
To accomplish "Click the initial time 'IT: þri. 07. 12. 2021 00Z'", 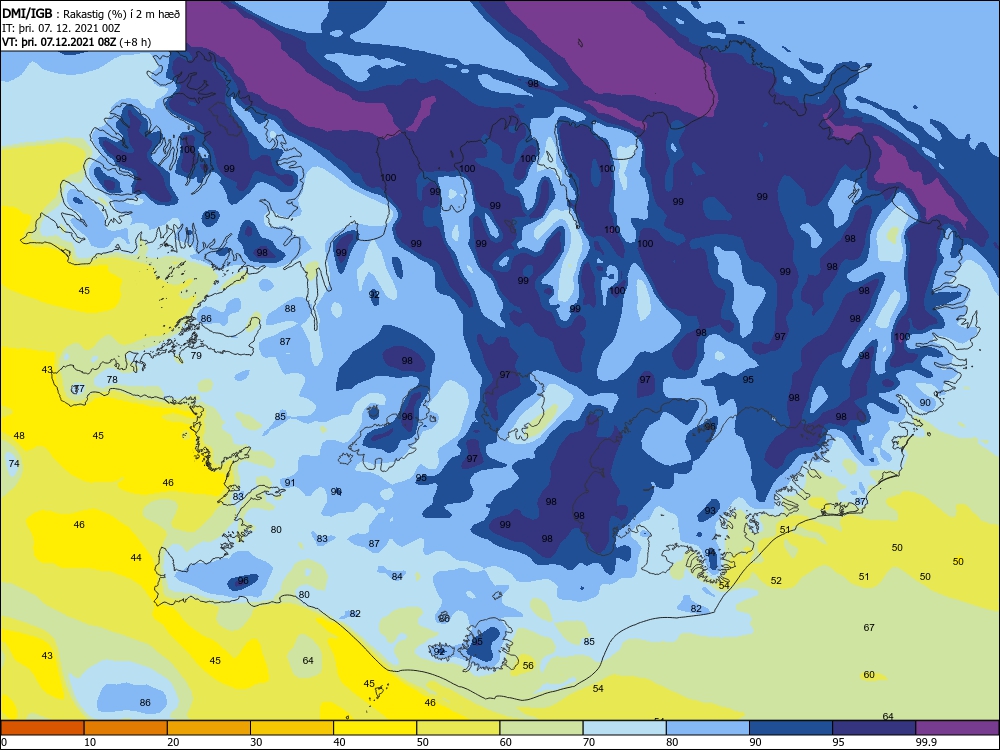I will click(61, 28).
